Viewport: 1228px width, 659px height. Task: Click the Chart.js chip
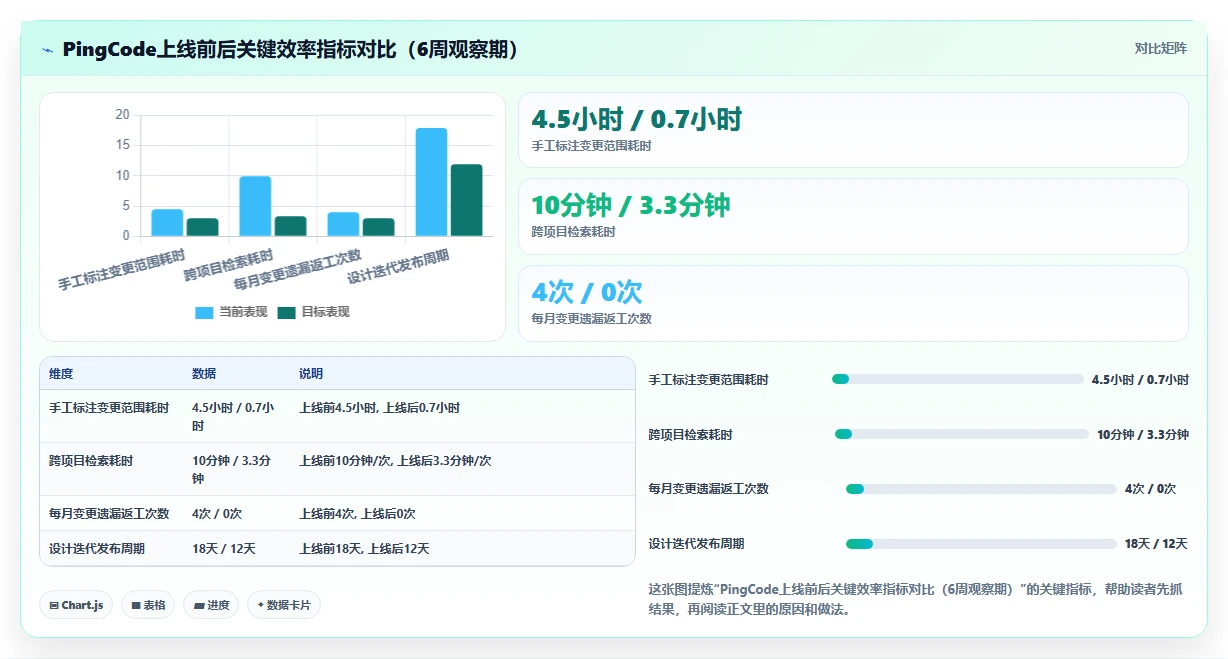tap(76, 605)
